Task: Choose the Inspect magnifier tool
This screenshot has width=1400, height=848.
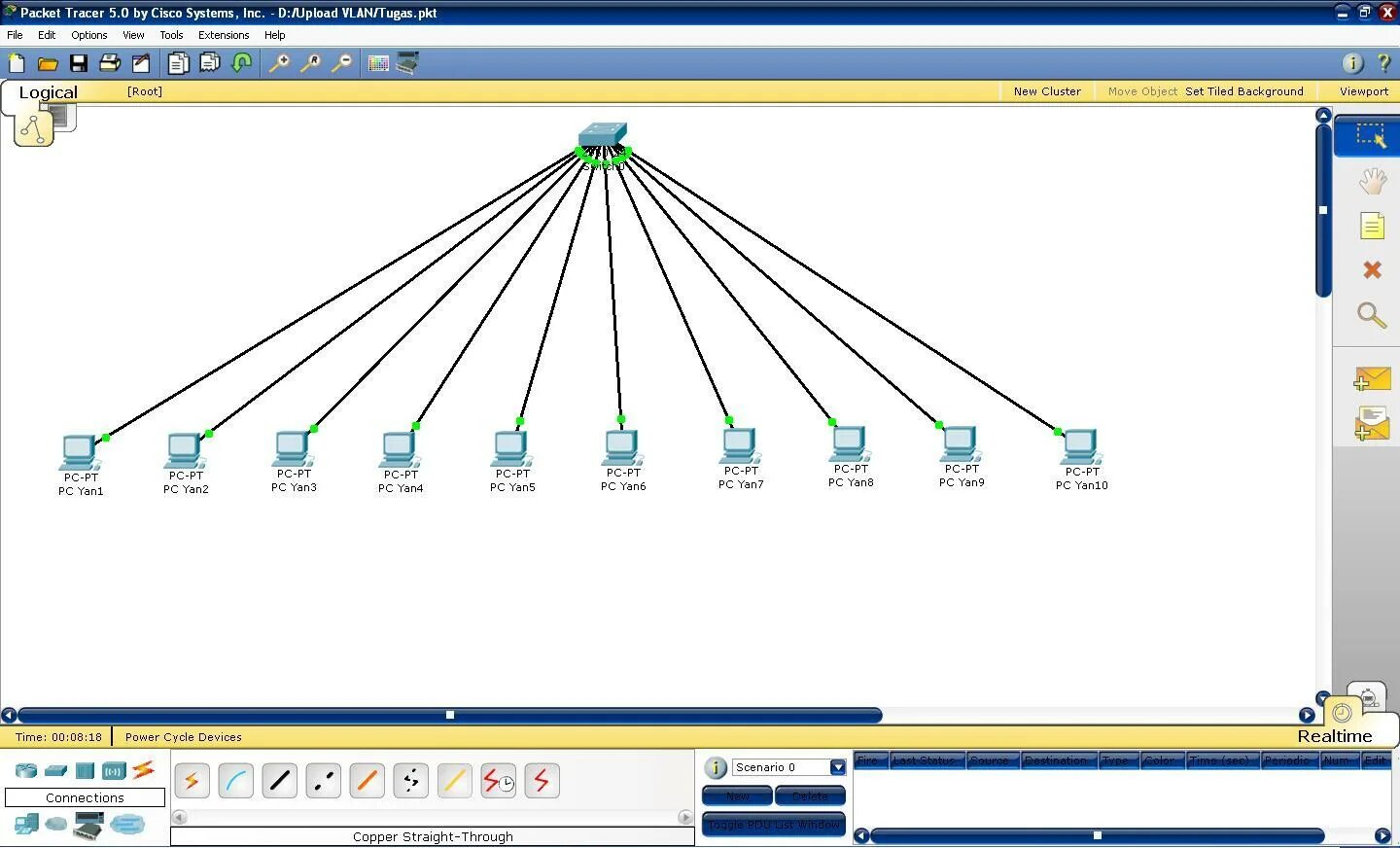Action: [x=1372, y=314]
